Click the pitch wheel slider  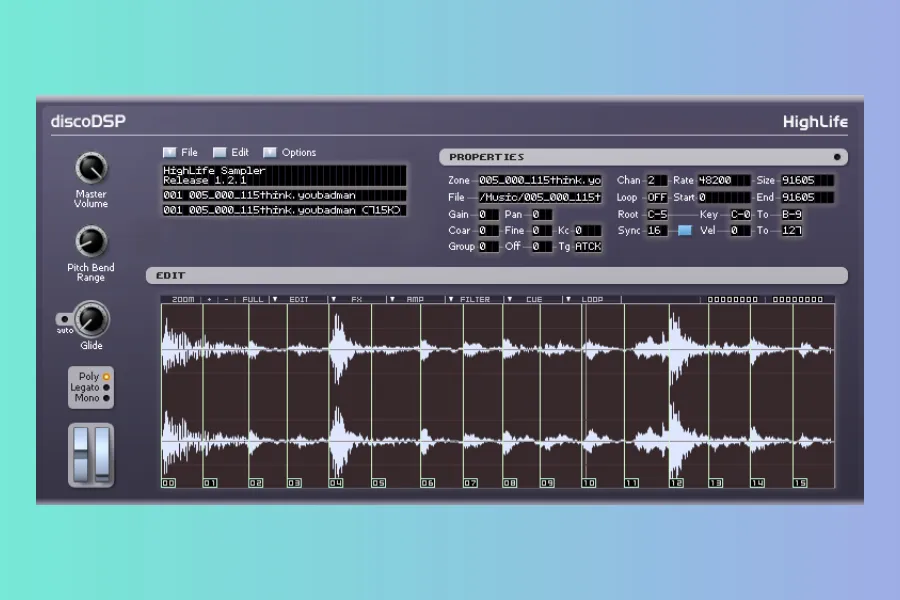tap(81, 455)
